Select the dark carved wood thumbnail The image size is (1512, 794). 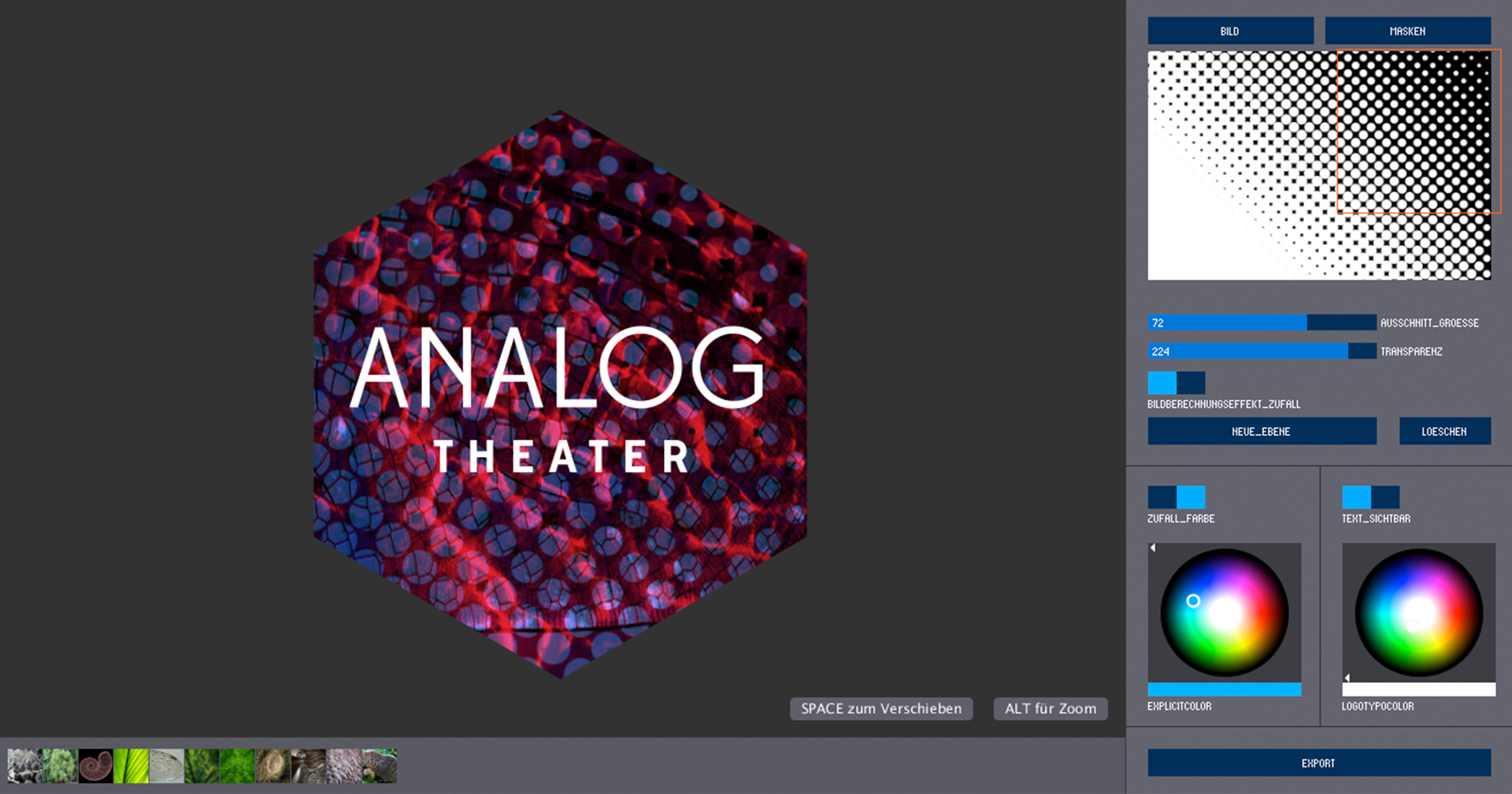(308, 766)
